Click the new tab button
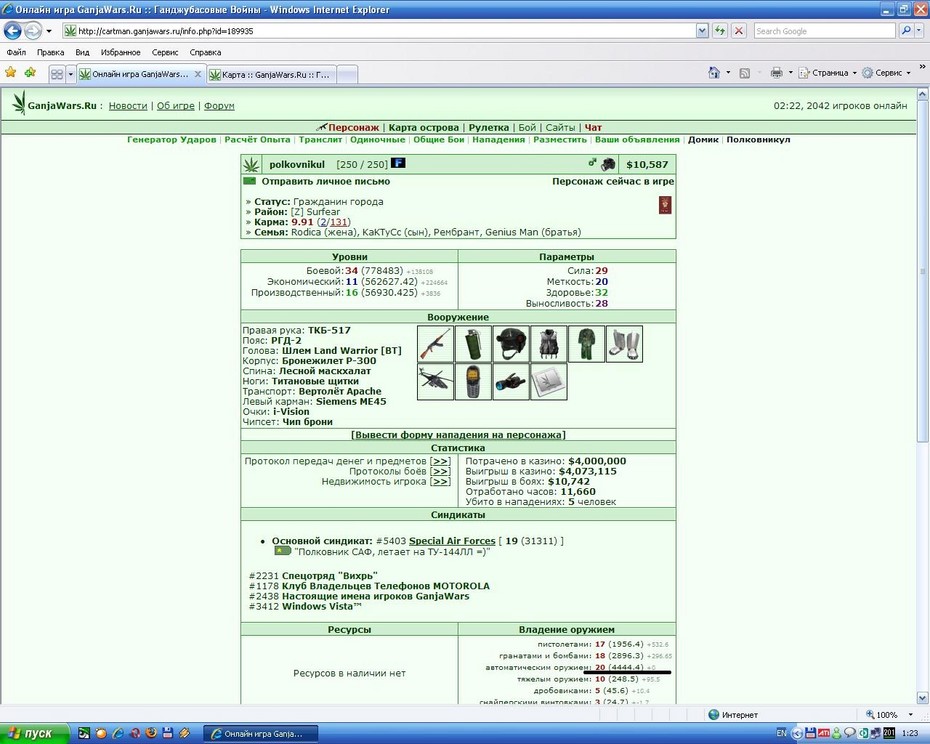The image size is (930, 744). 348,75
